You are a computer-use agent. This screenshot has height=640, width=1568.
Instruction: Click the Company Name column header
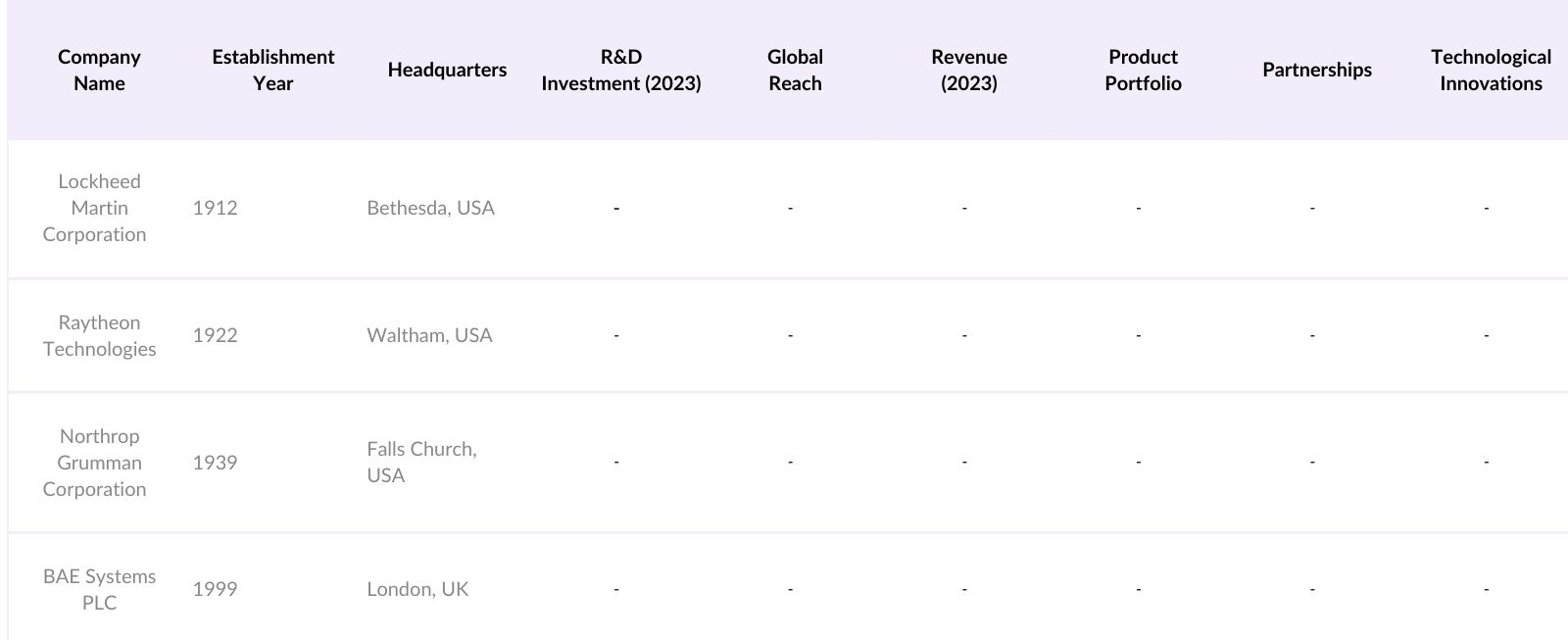99,70
